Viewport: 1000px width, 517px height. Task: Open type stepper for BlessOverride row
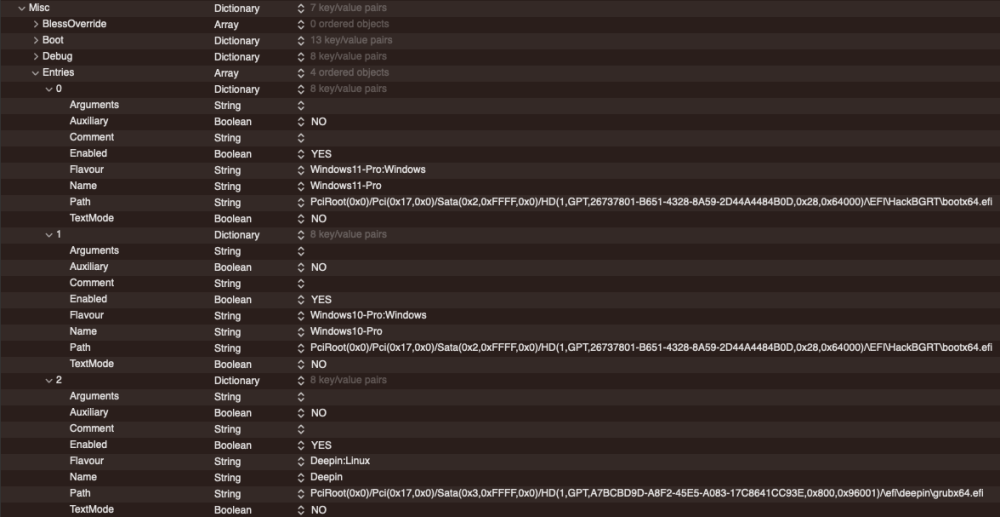[301, 24]
